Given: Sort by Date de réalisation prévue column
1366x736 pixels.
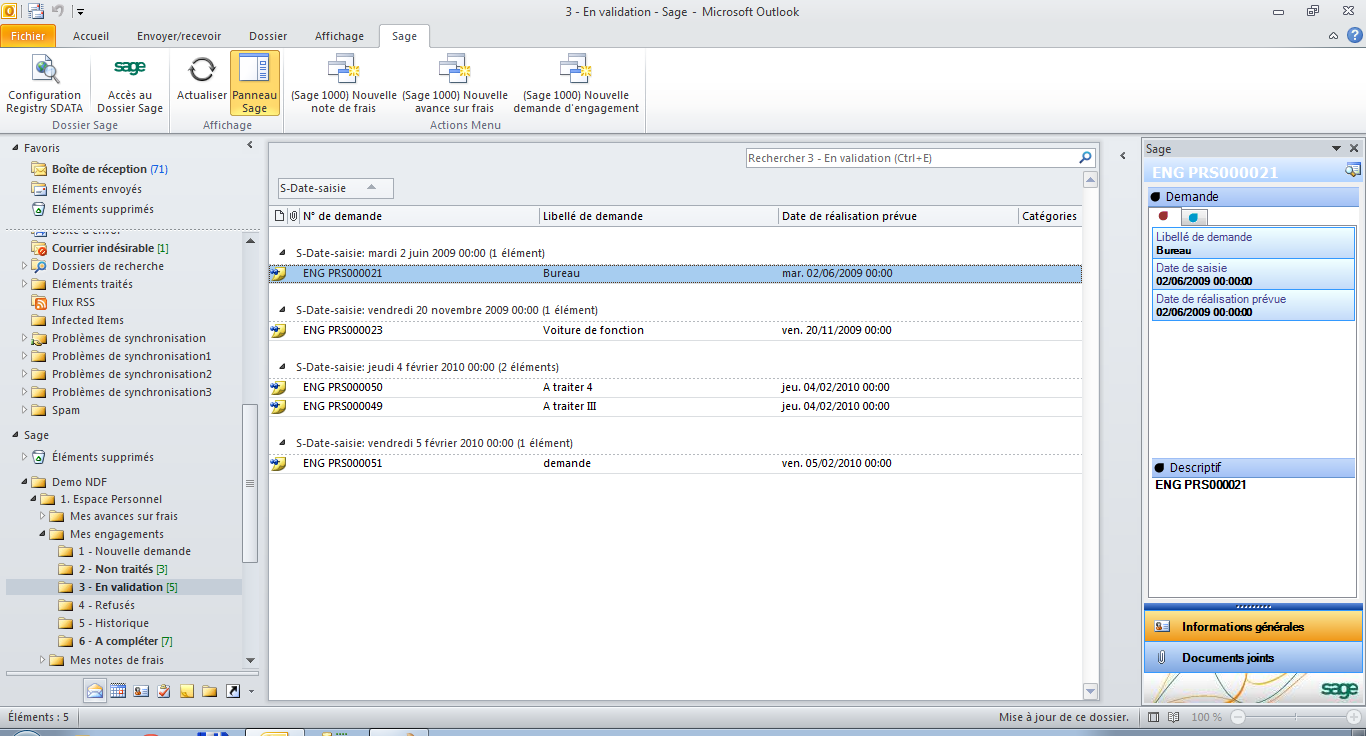Looking at the screenshot, I should [899, 216].
